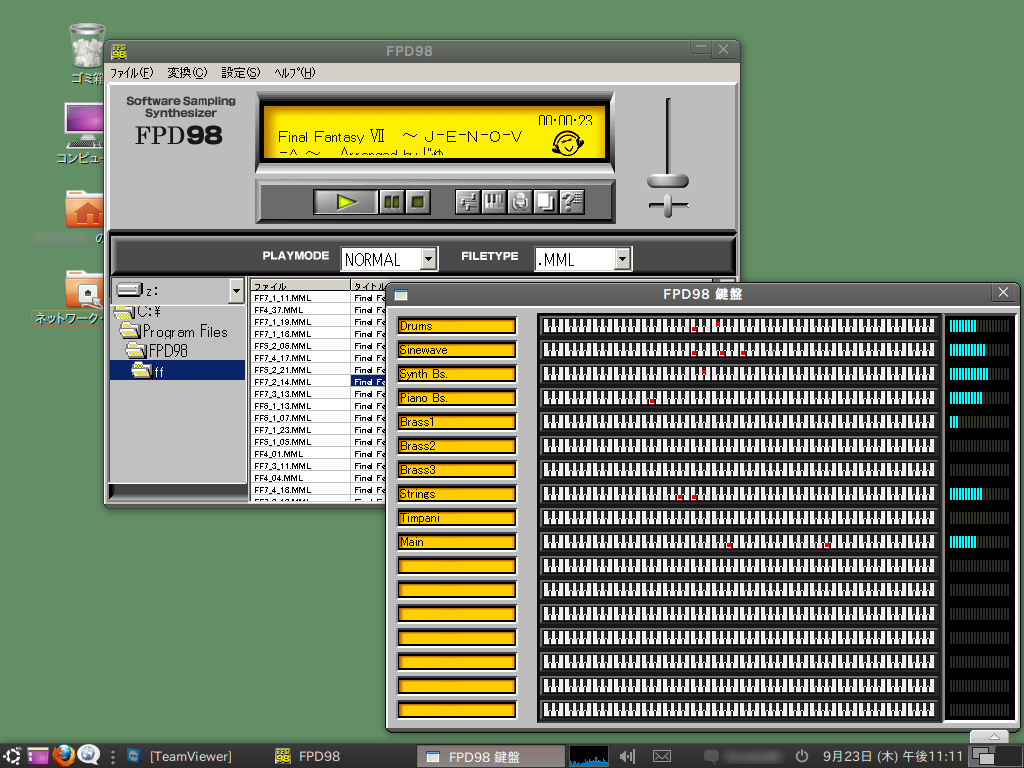Open the ヘルプ(H) menu

pyautogui.click(x=295, y=72)
